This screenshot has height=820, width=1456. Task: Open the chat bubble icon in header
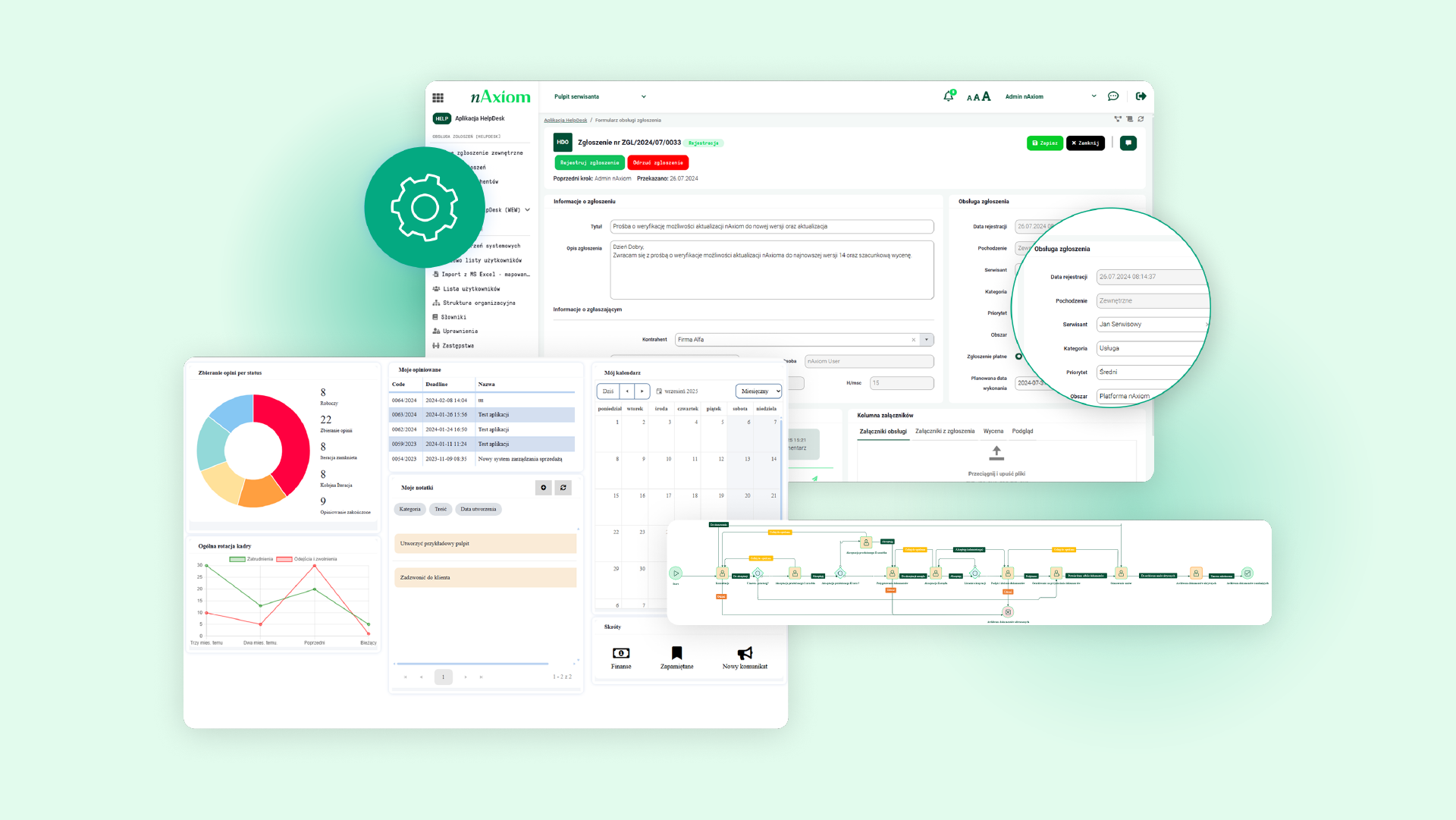point(1112,96)
